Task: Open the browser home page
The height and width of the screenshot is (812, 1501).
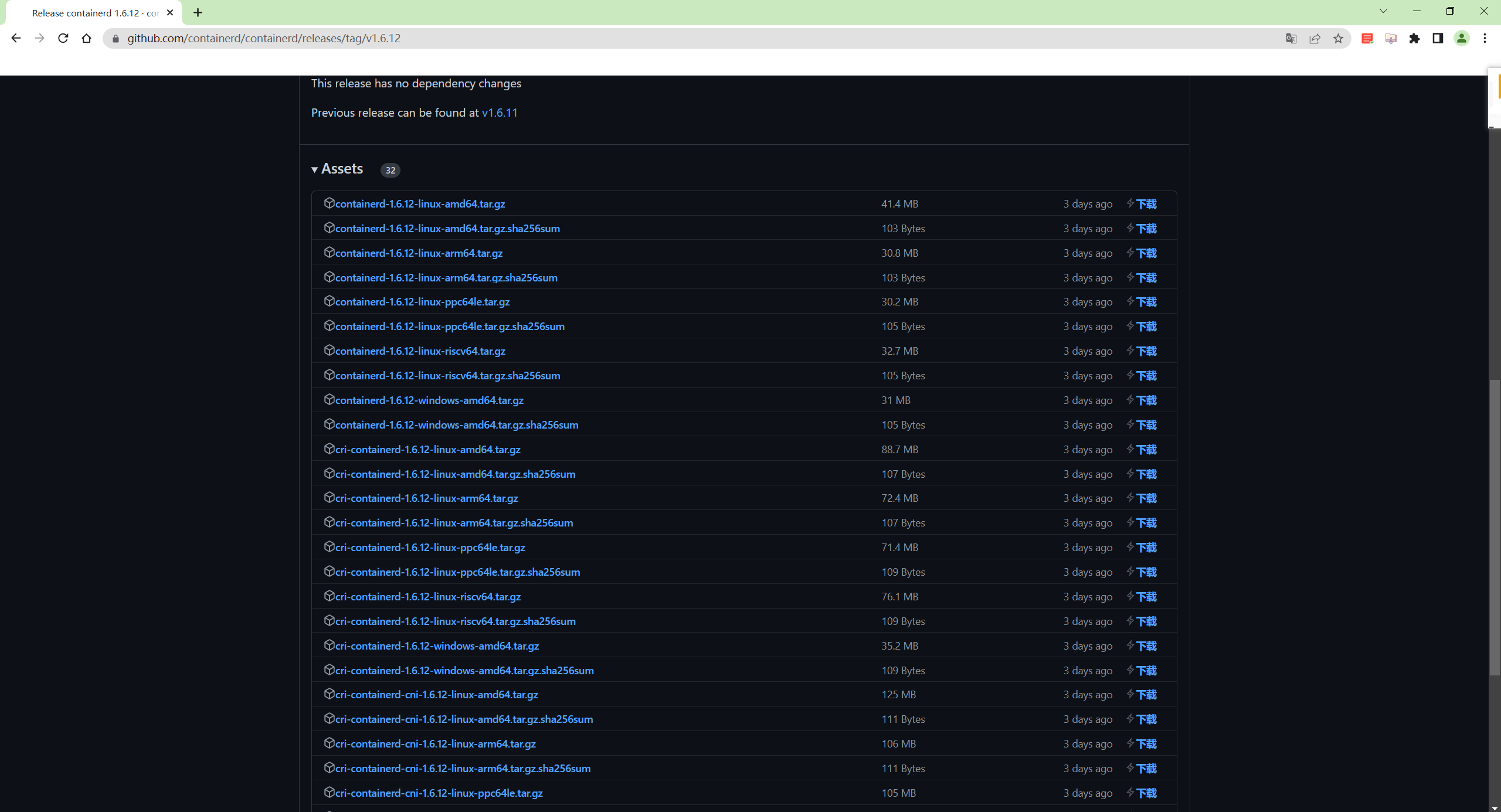Action: pyautogui.click(x=86, y=38)
